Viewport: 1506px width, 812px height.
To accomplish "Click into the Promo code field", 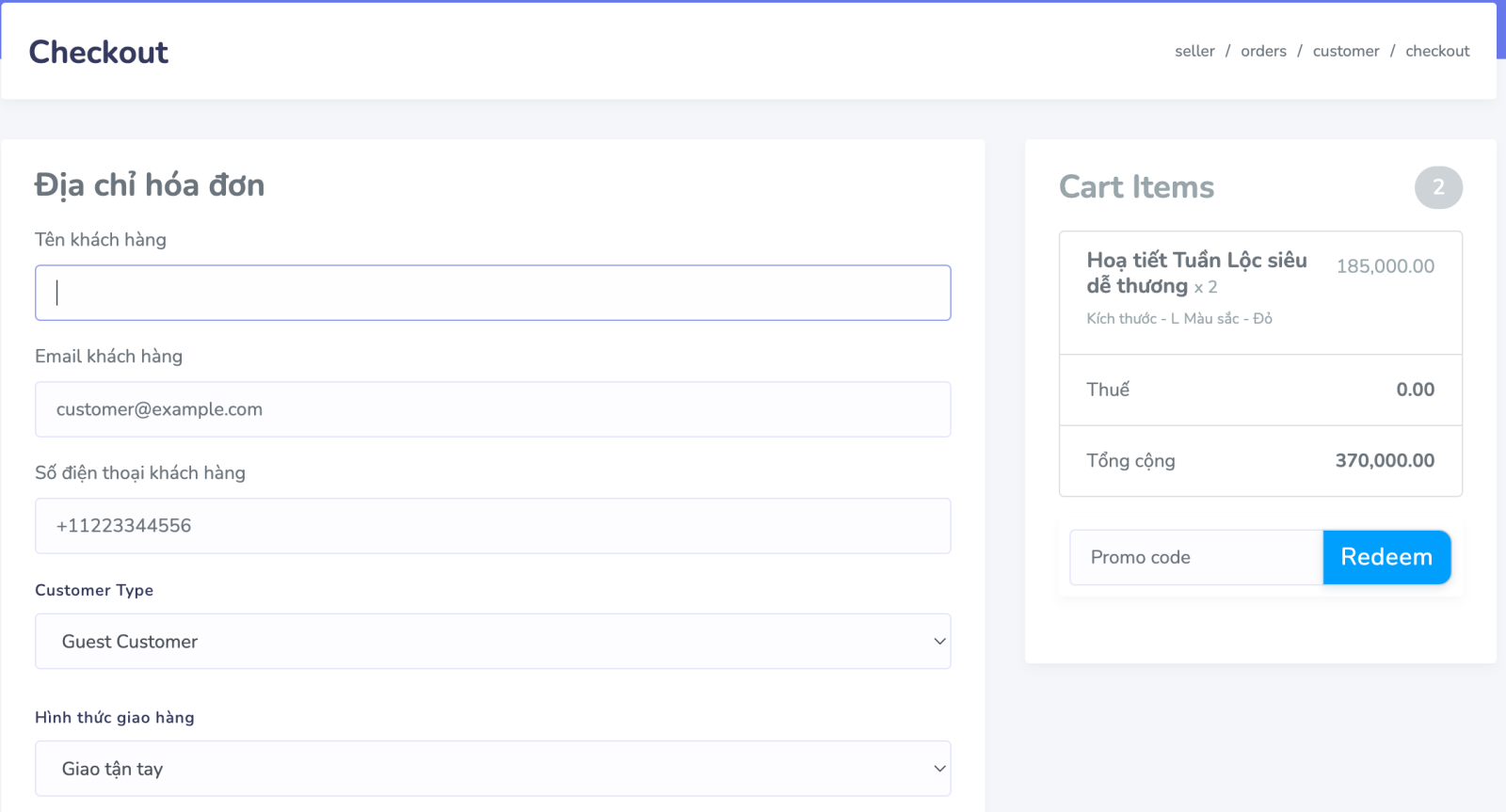I will [x=1195, y=557].
